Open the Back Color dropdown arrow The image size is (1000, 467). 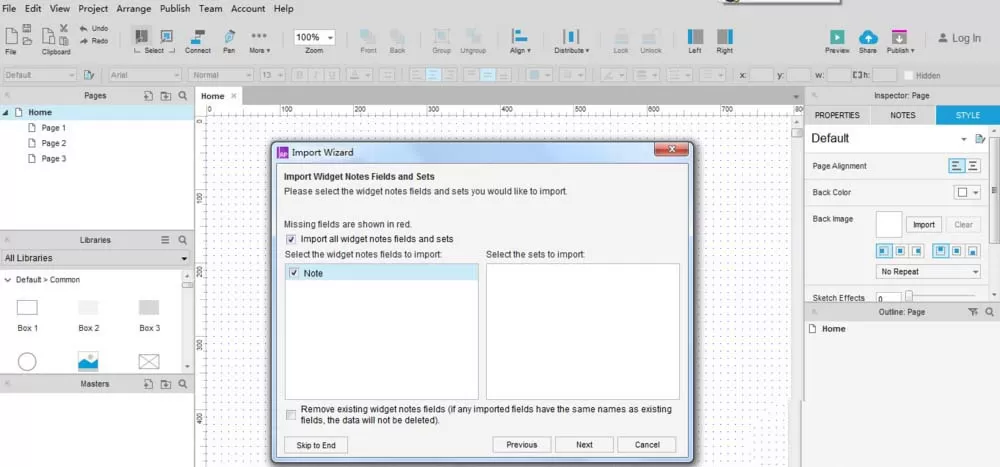coord(976,193)
